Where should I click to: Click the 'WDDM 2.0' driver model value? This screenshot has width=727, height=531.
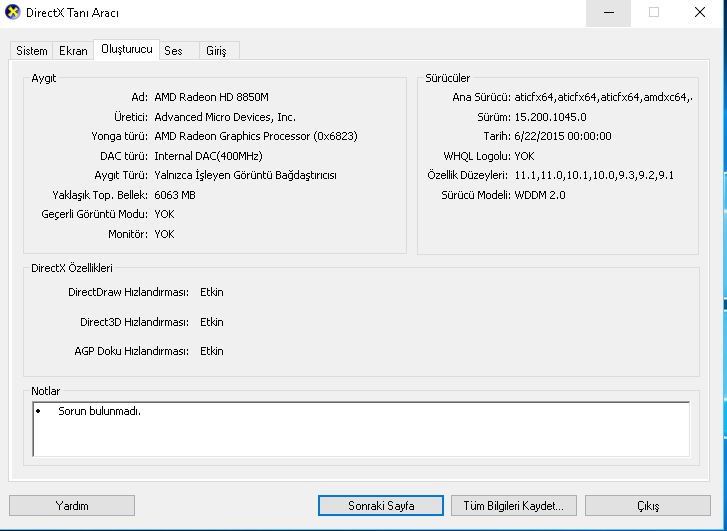(x=540, y=195)
